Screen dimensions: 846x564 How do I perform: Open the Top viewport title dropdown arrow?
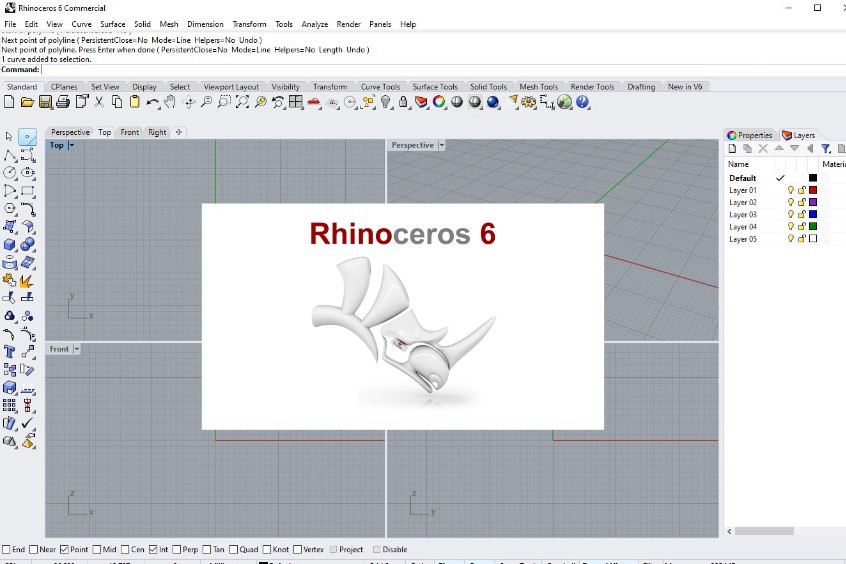pyautogui.click(x=71, y=145)
